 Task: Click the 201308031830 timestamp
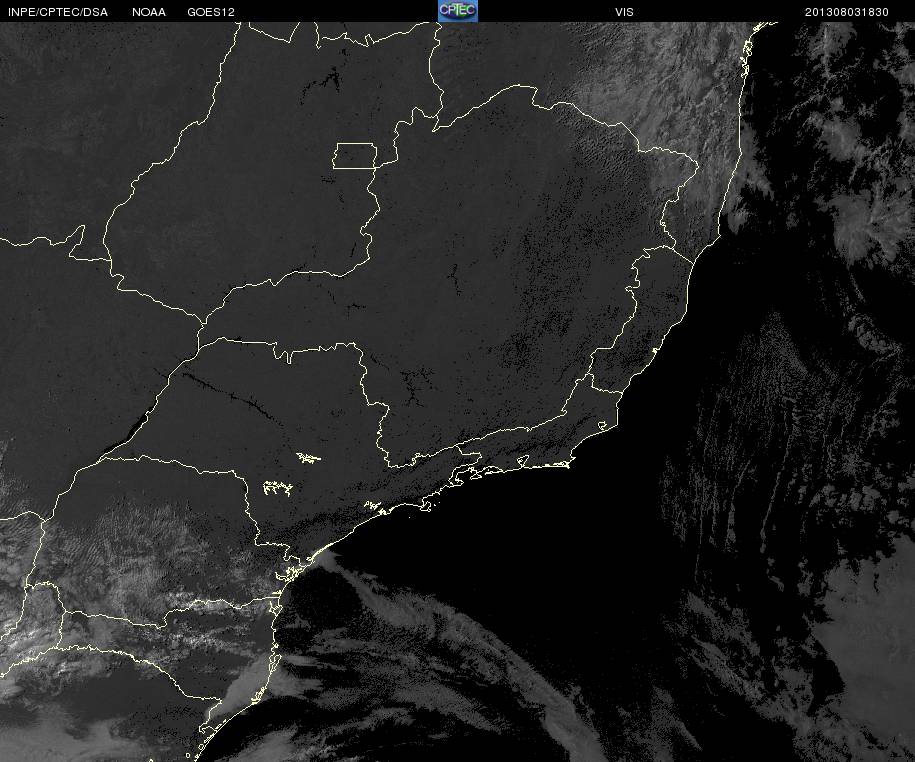point(847,12)
